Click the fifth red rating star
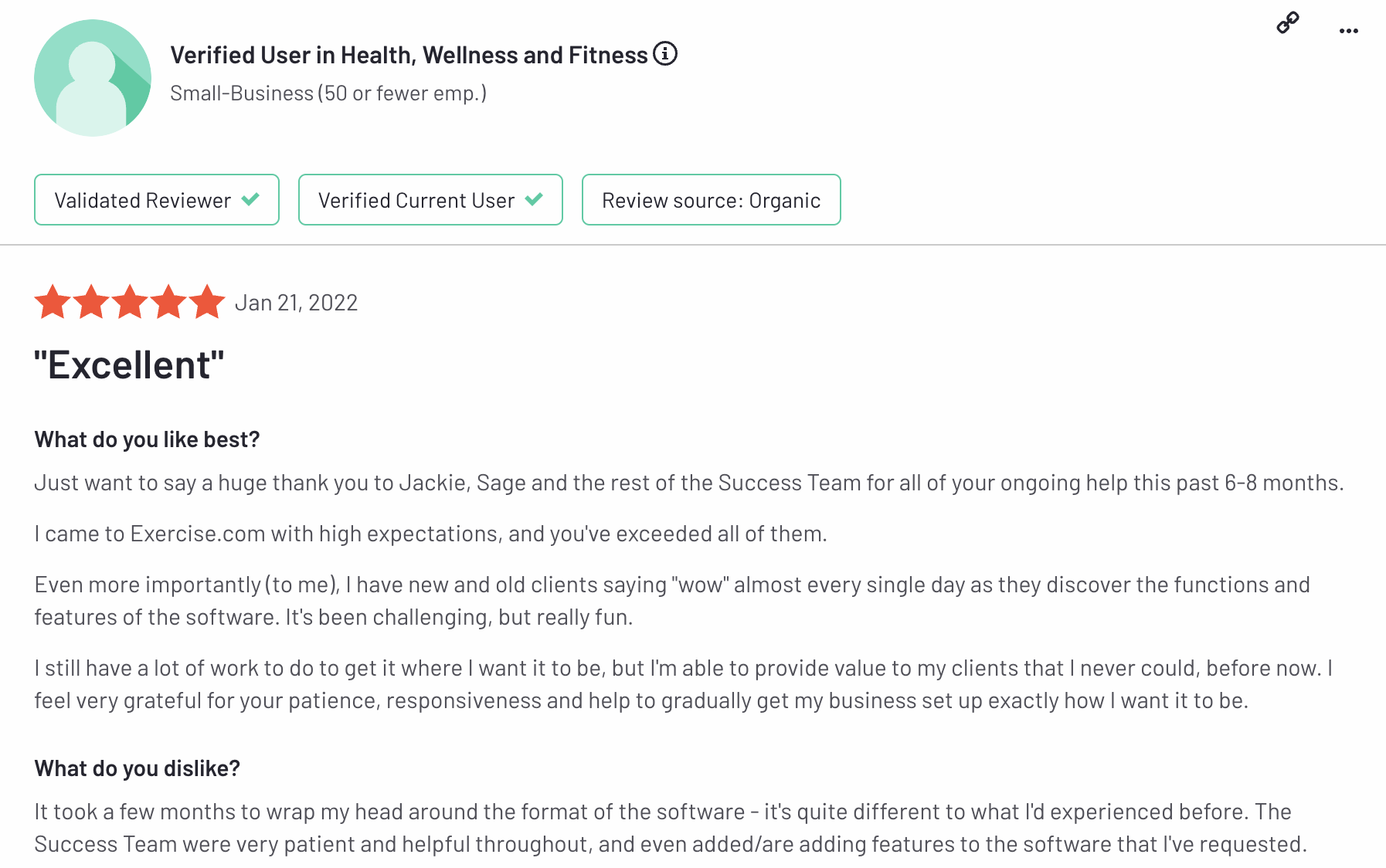 point(206,302)
